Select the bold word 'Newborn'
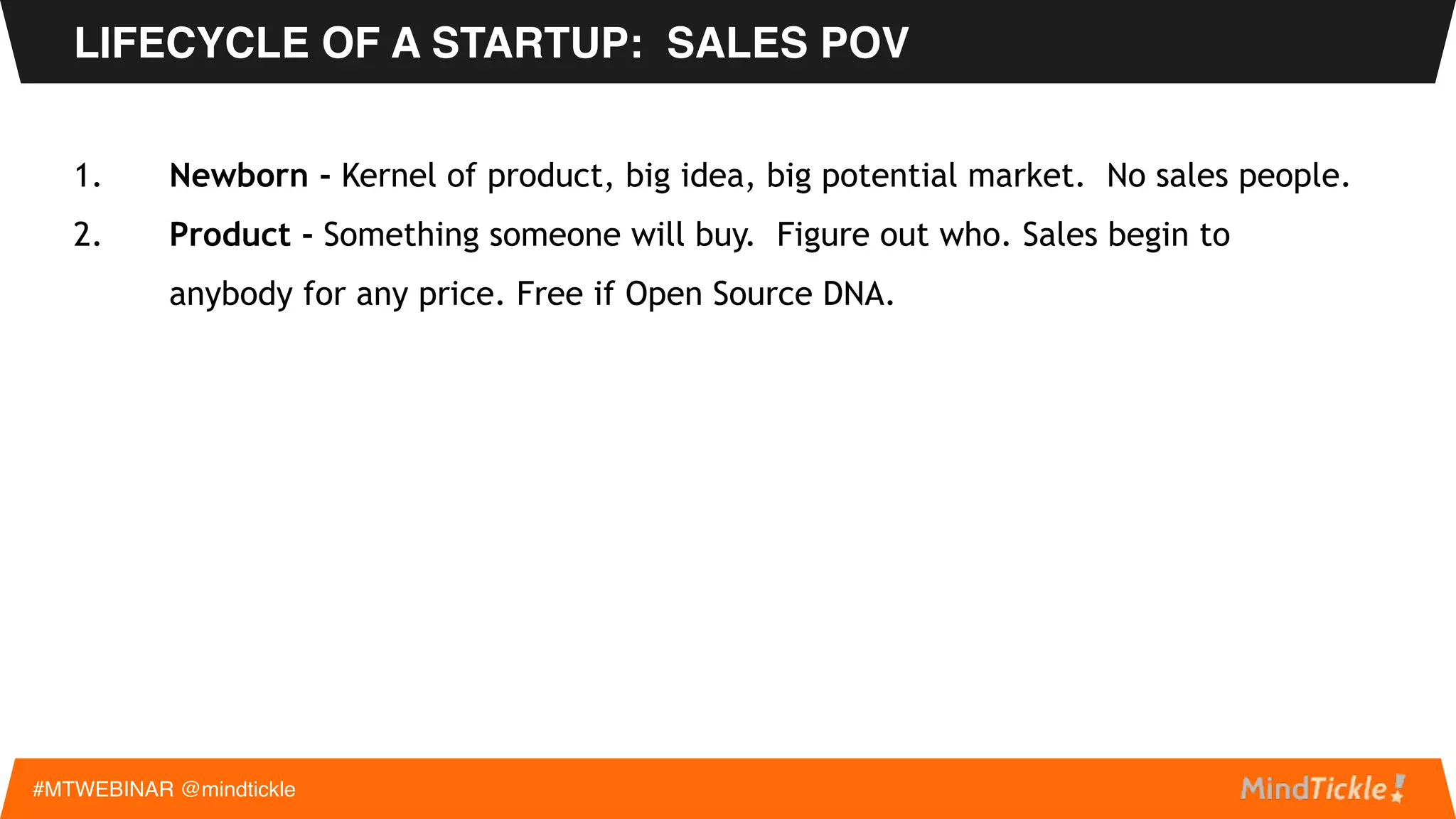Screen dimensions: 1456x819 coord(238,176)
